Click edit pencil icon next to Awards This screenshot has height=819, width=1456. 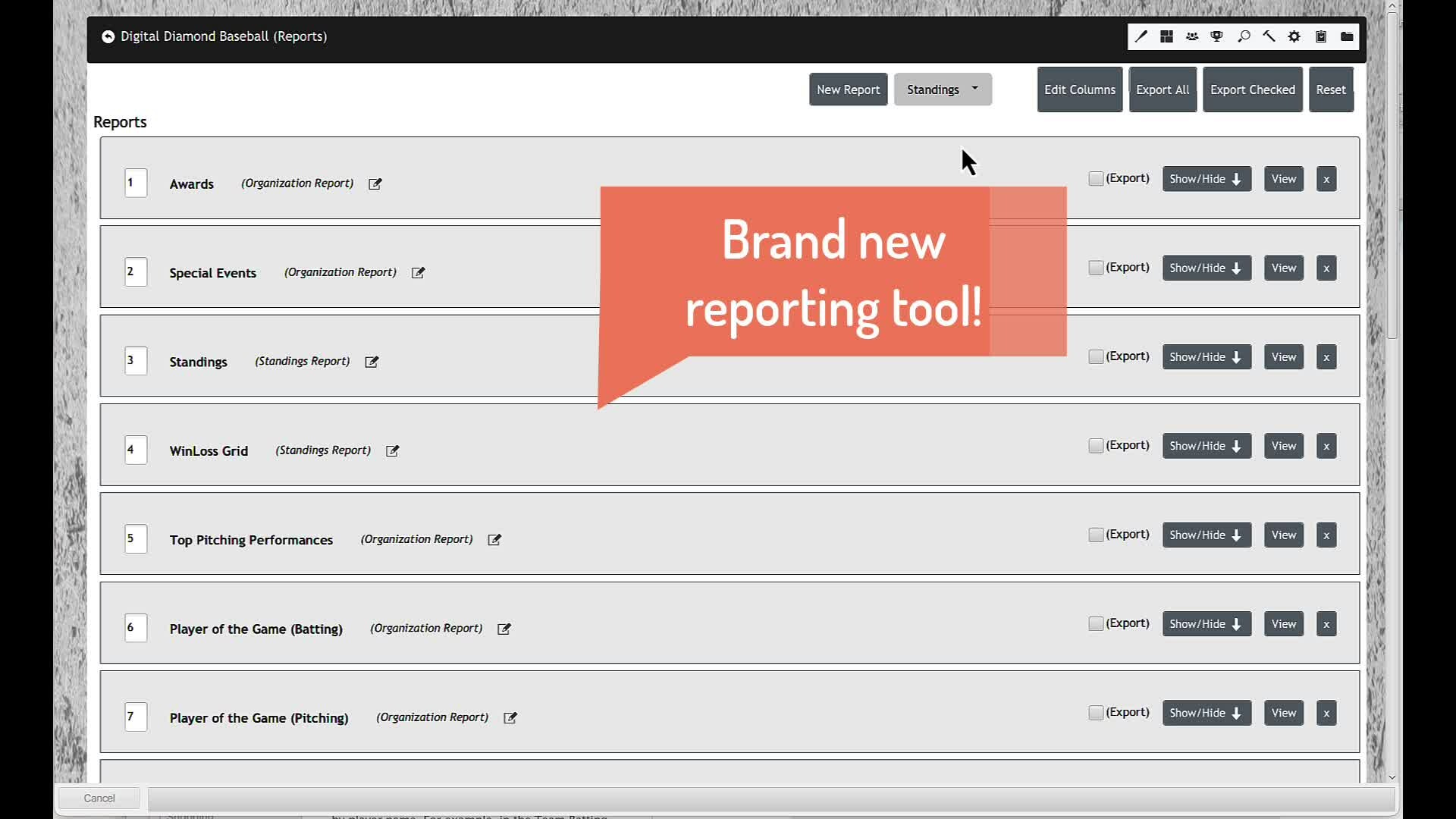coord(375,184)
